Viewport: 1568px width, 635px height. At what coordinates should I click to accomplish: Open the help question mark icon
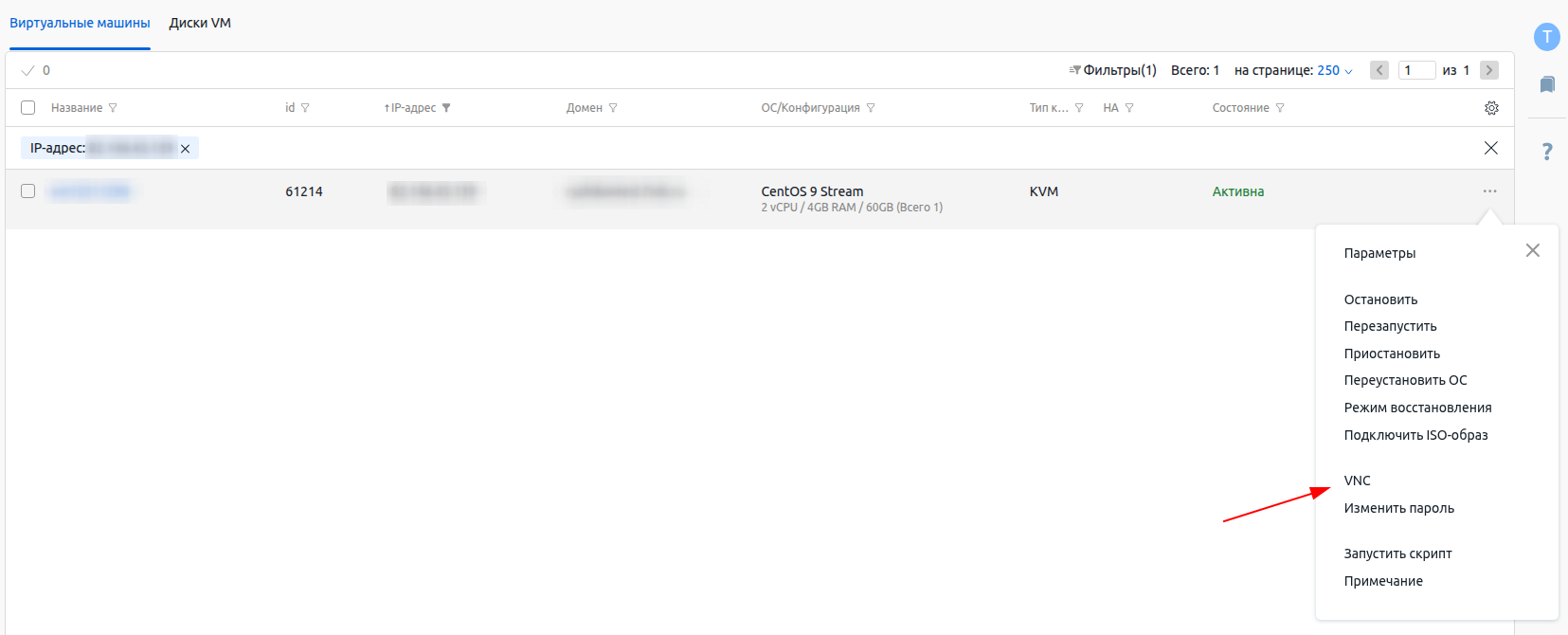pos(1546,152)
